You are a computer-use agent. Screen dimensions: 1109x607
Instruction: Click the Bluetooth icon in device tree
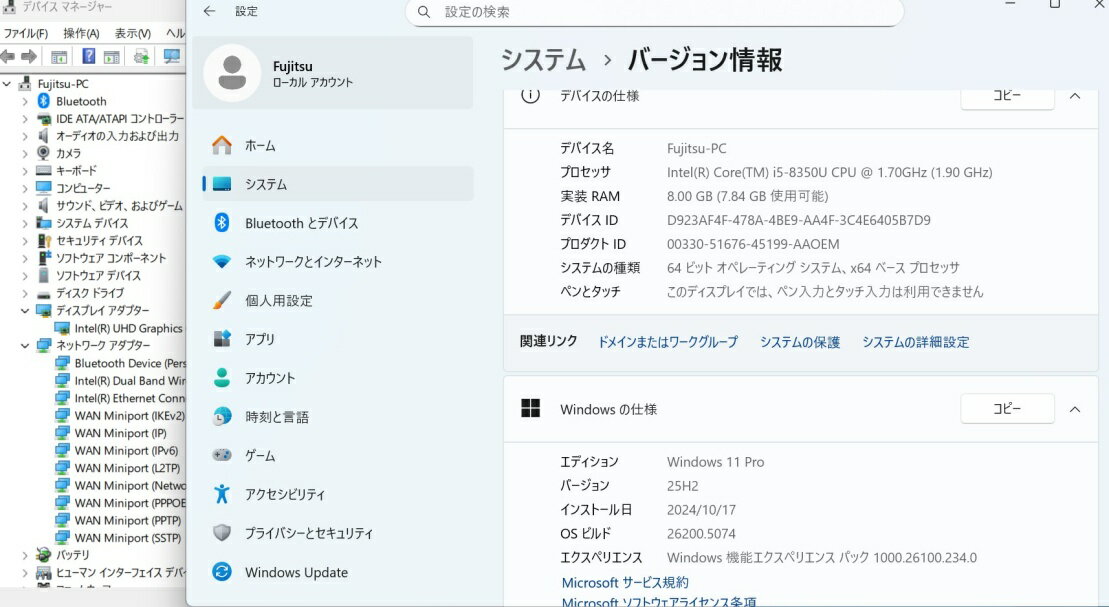click(44, 101)
